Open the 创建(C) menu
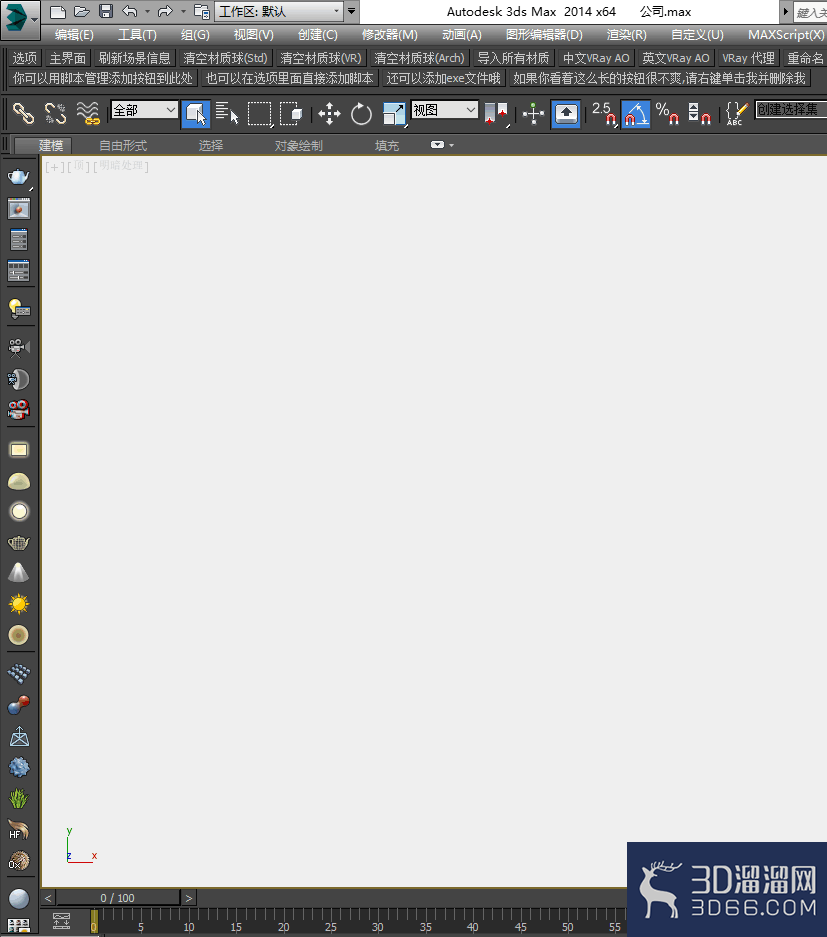The height and width of the screenshot is (937, 827). [318, 35]
